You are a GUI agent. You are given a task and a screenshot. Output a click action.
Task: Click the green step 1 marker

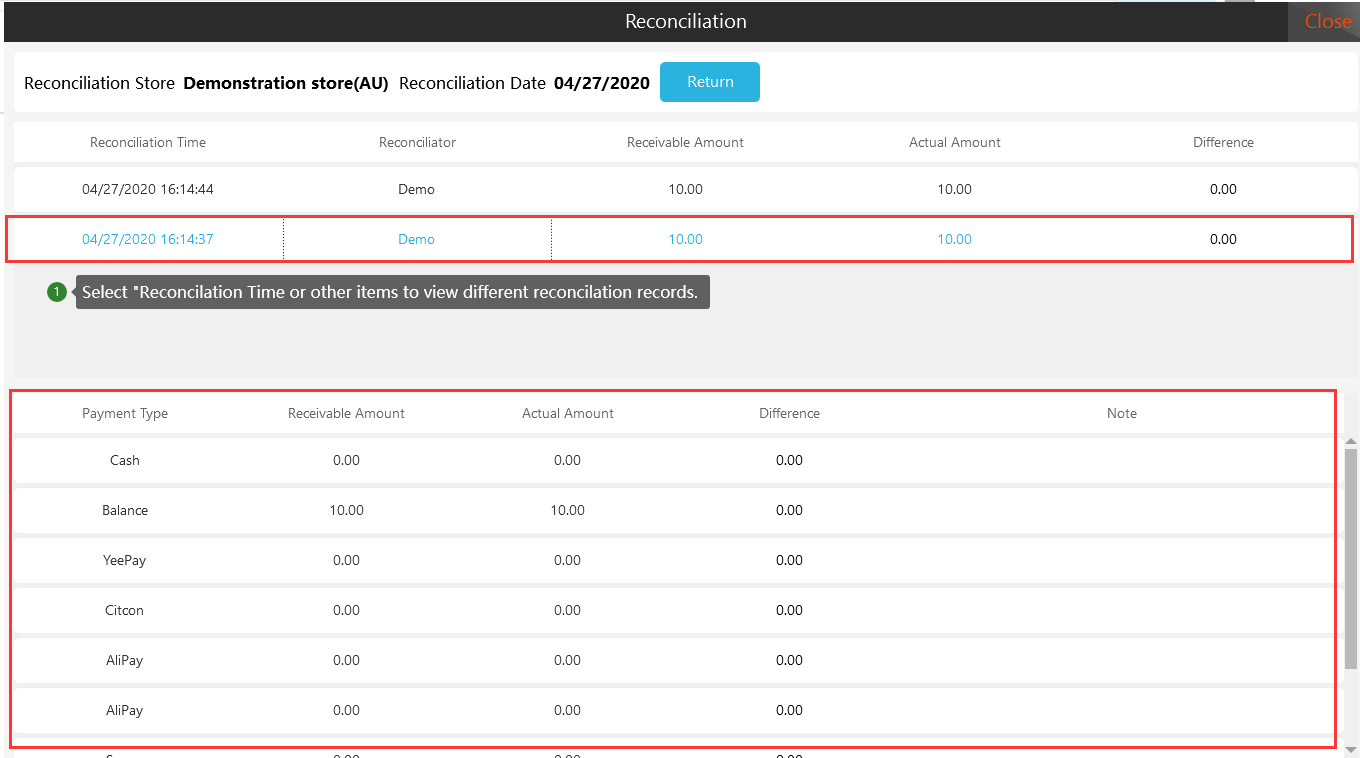(x=57, y=292)
